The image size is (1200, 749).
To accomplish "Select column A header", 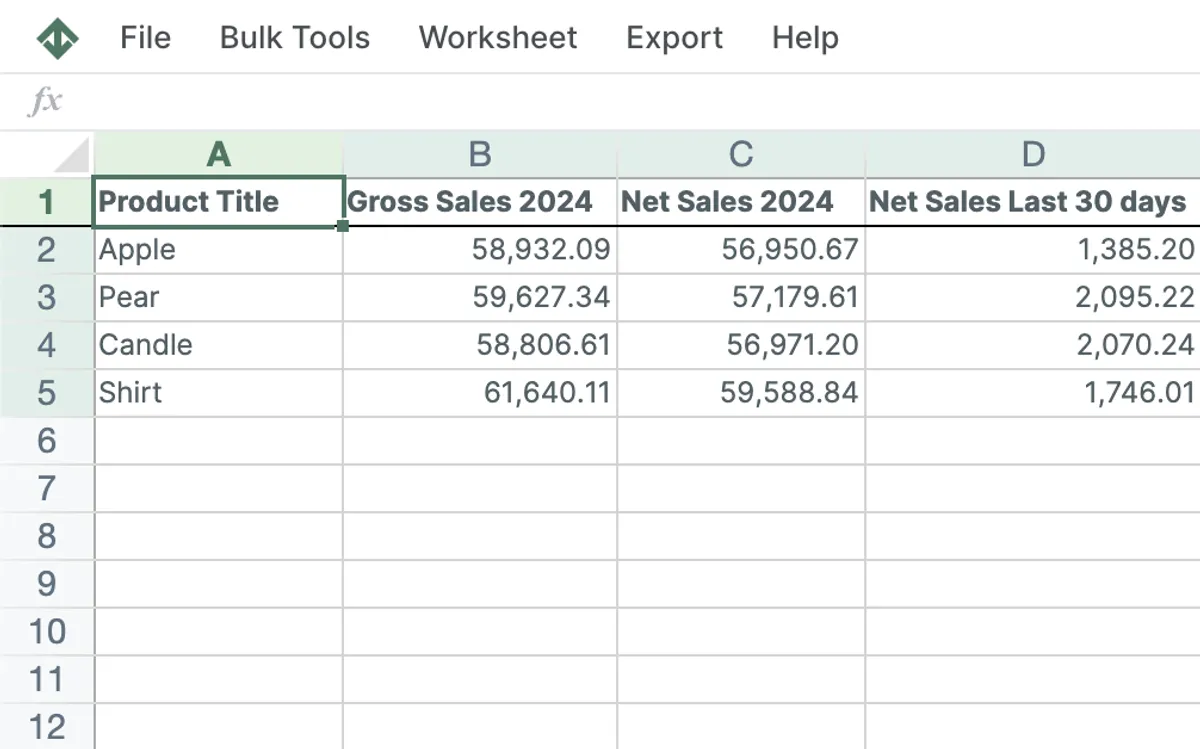I will [x=216, y=154].
